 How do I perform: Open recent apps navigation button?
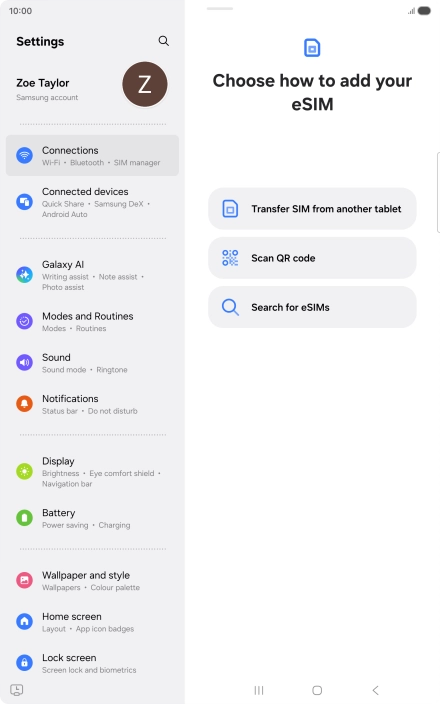click(x=259, y=690)
